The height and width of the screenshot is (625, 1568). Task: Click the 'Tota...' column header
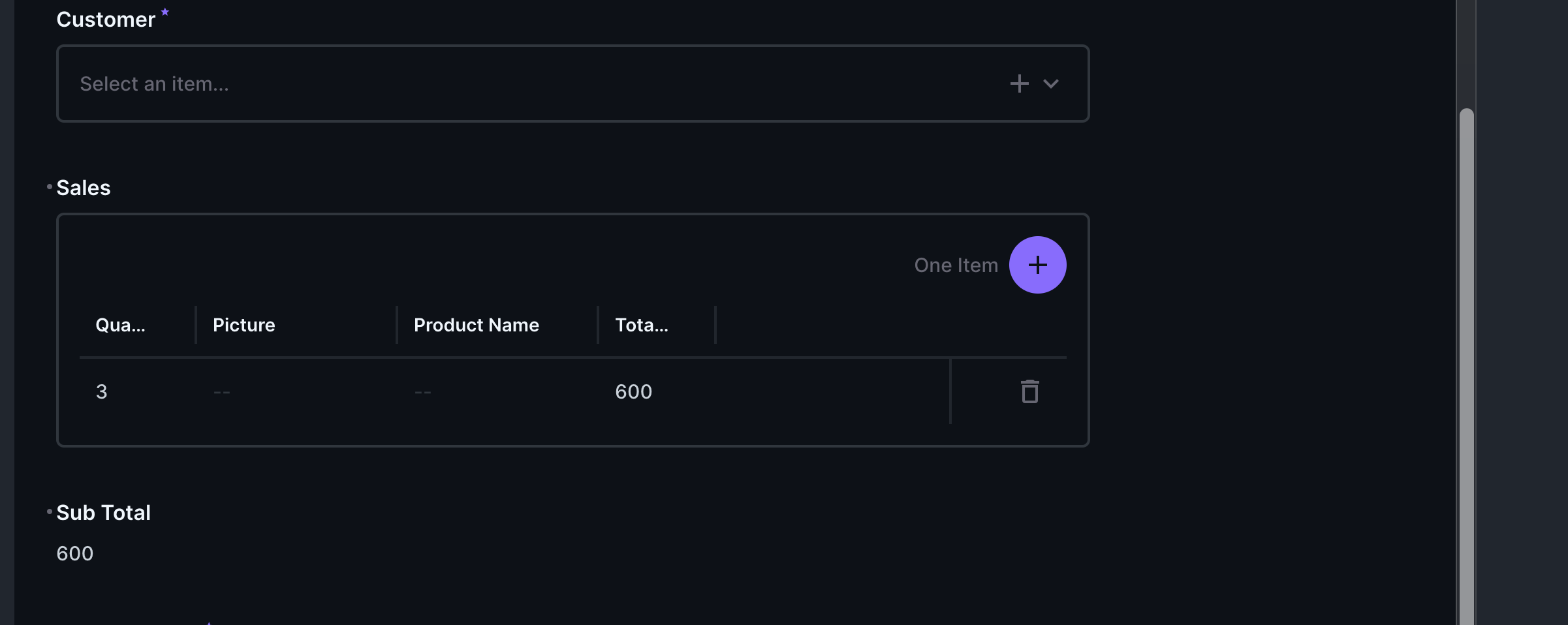coord(642,325)
